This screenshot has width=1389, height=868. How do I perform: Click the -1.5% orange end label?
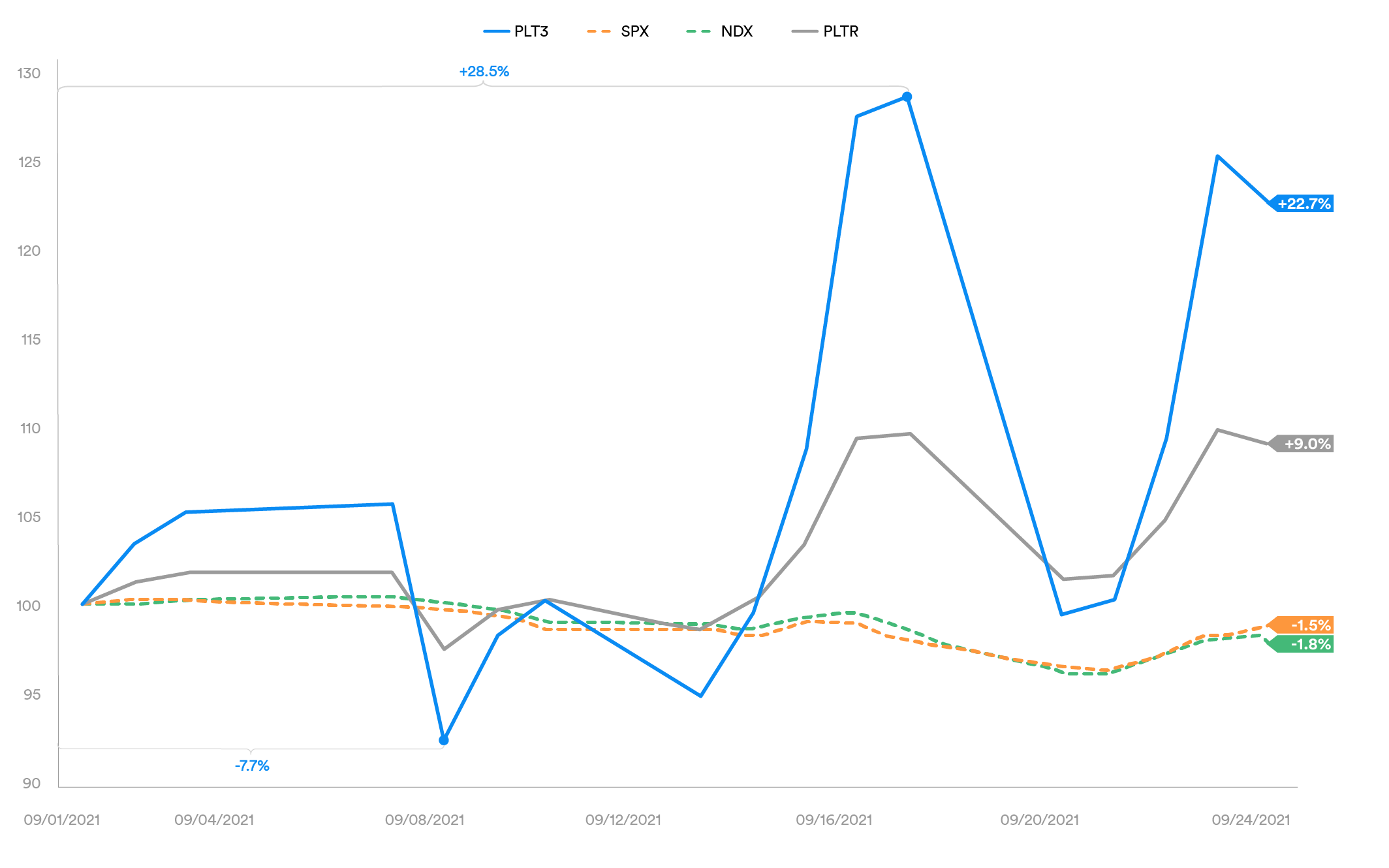1309,625
